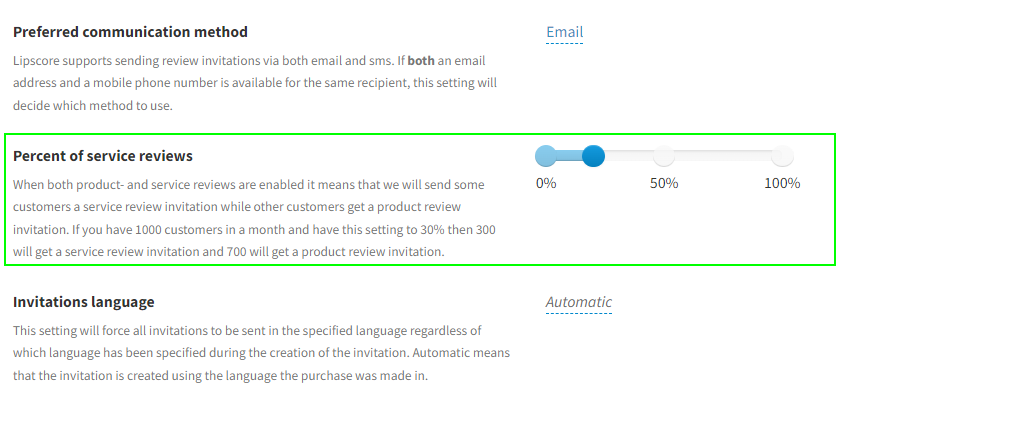Set slider to the 100% marker dot
Image resolution: width=1020 pixels, height=422 pixels.
pos(782,156)
